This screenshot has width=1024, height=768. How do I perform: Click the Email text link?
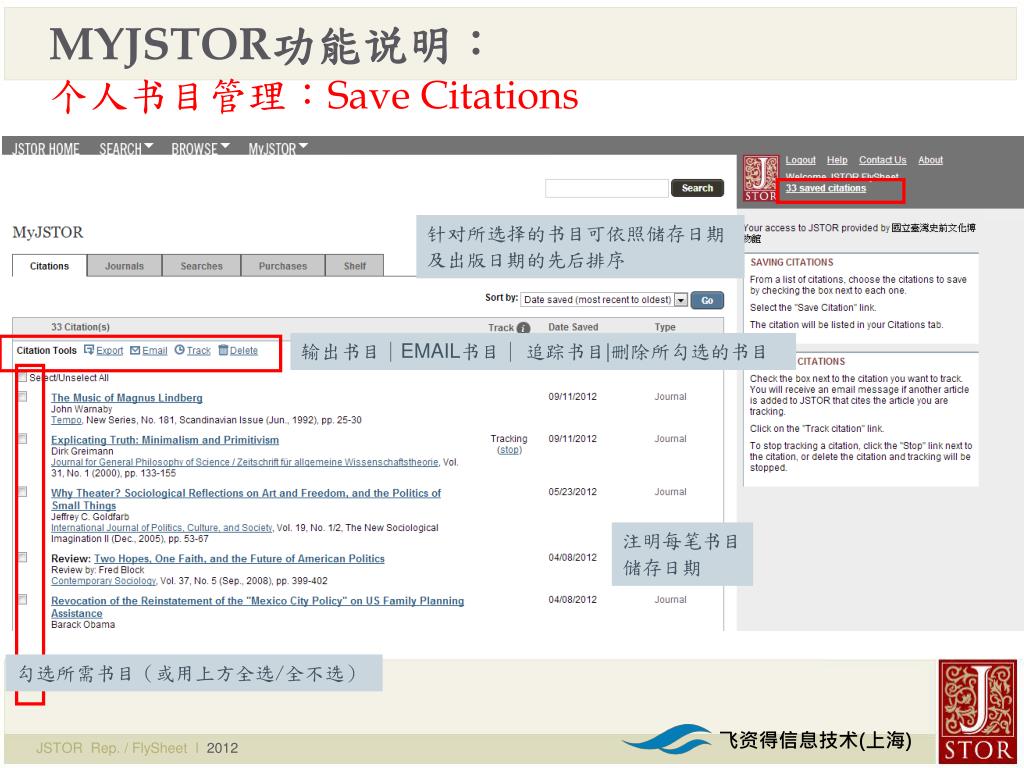[x=155, y=351]
